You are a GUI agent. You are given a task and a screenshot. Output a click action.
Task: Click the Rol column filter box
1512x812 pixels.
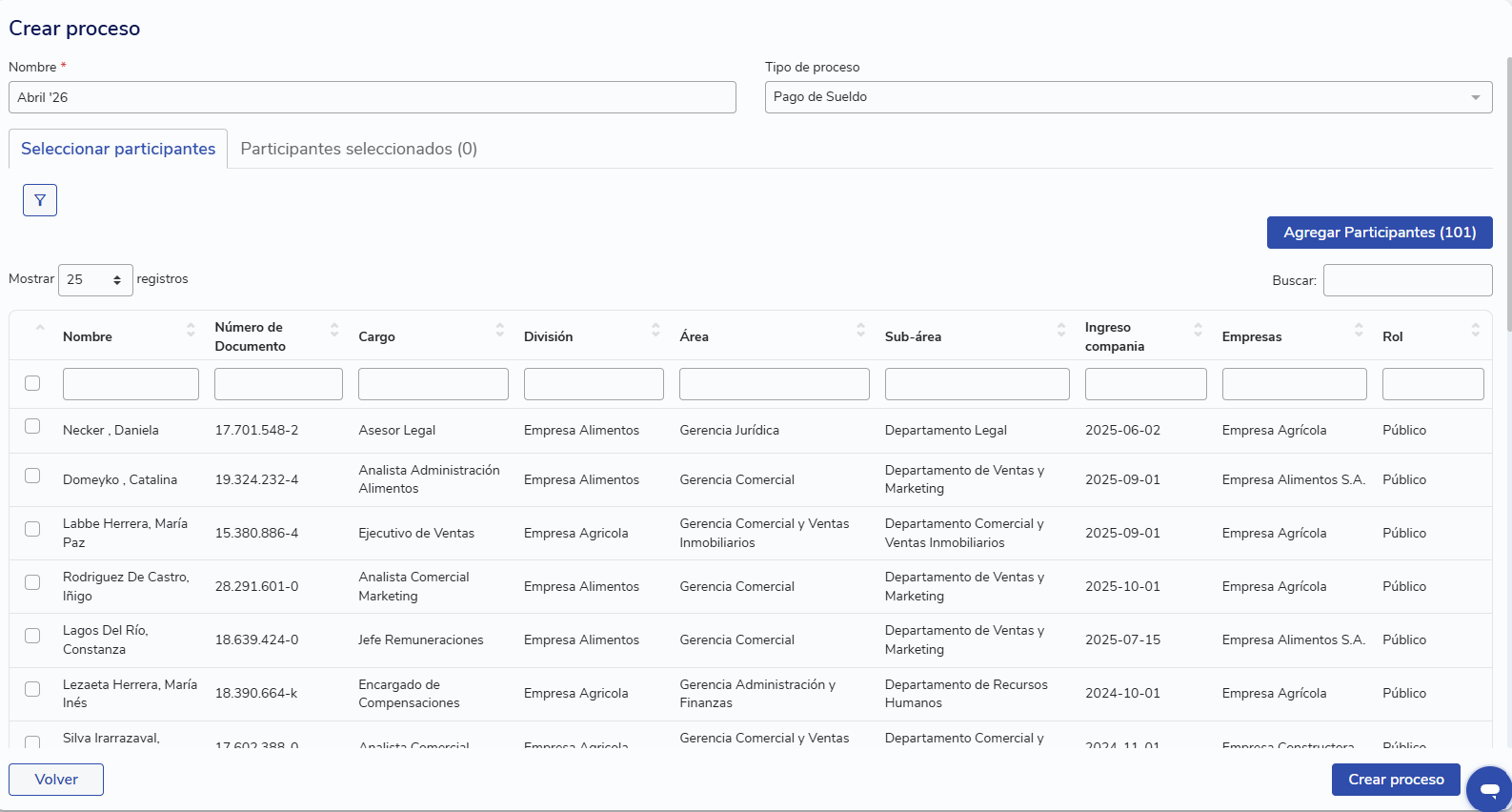click(x=1433, y=384)
